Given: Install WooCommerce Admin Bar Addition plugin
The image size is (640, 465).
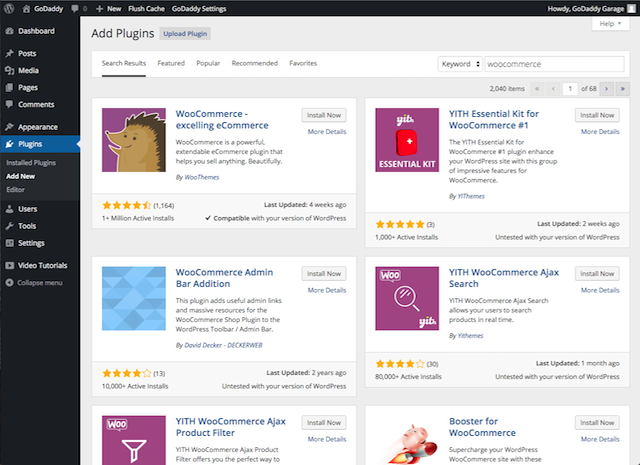Looking at the screenshot, I should (x=324, y=274).
